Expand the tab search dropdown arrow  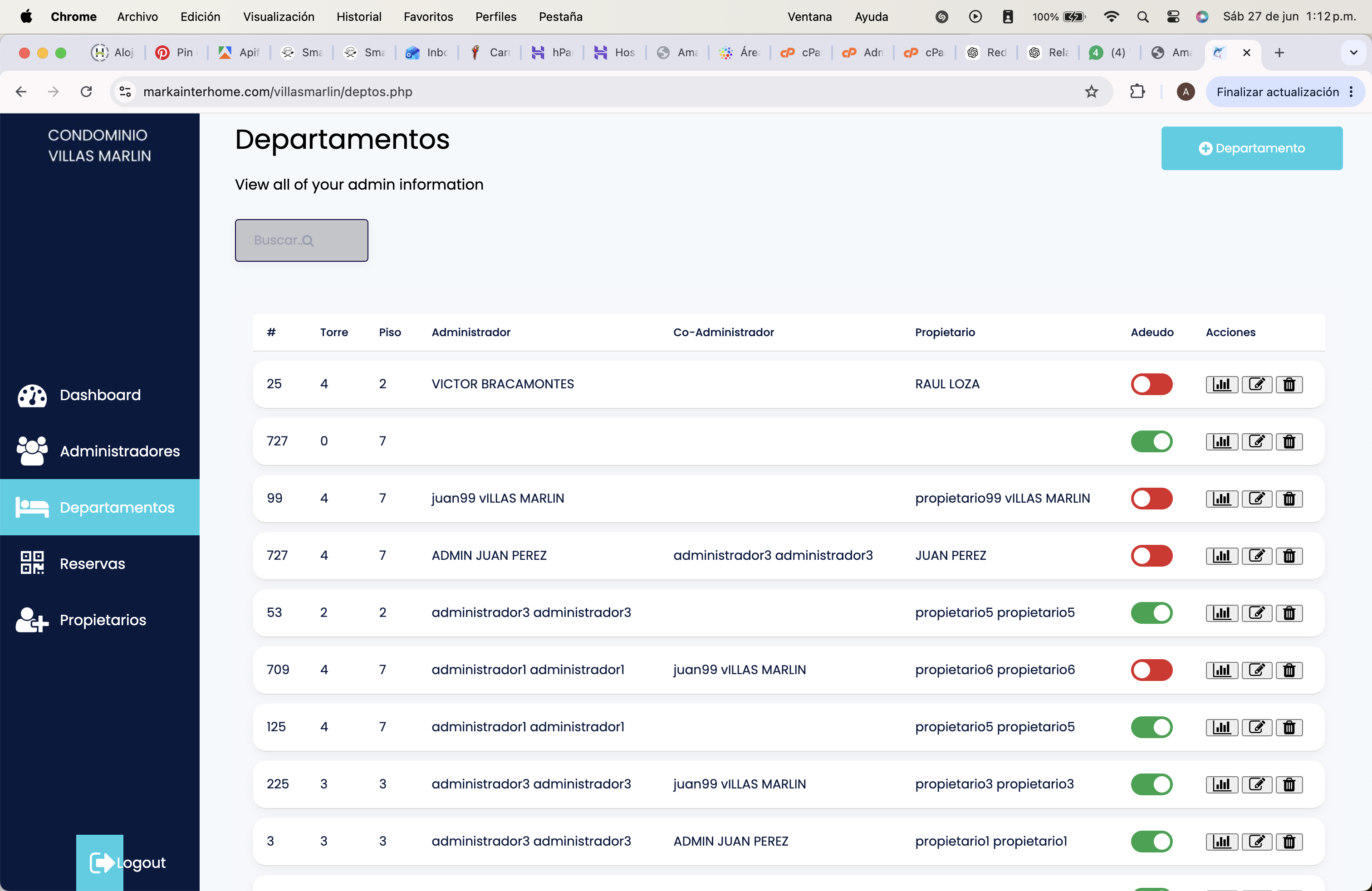click(1353, 53)
